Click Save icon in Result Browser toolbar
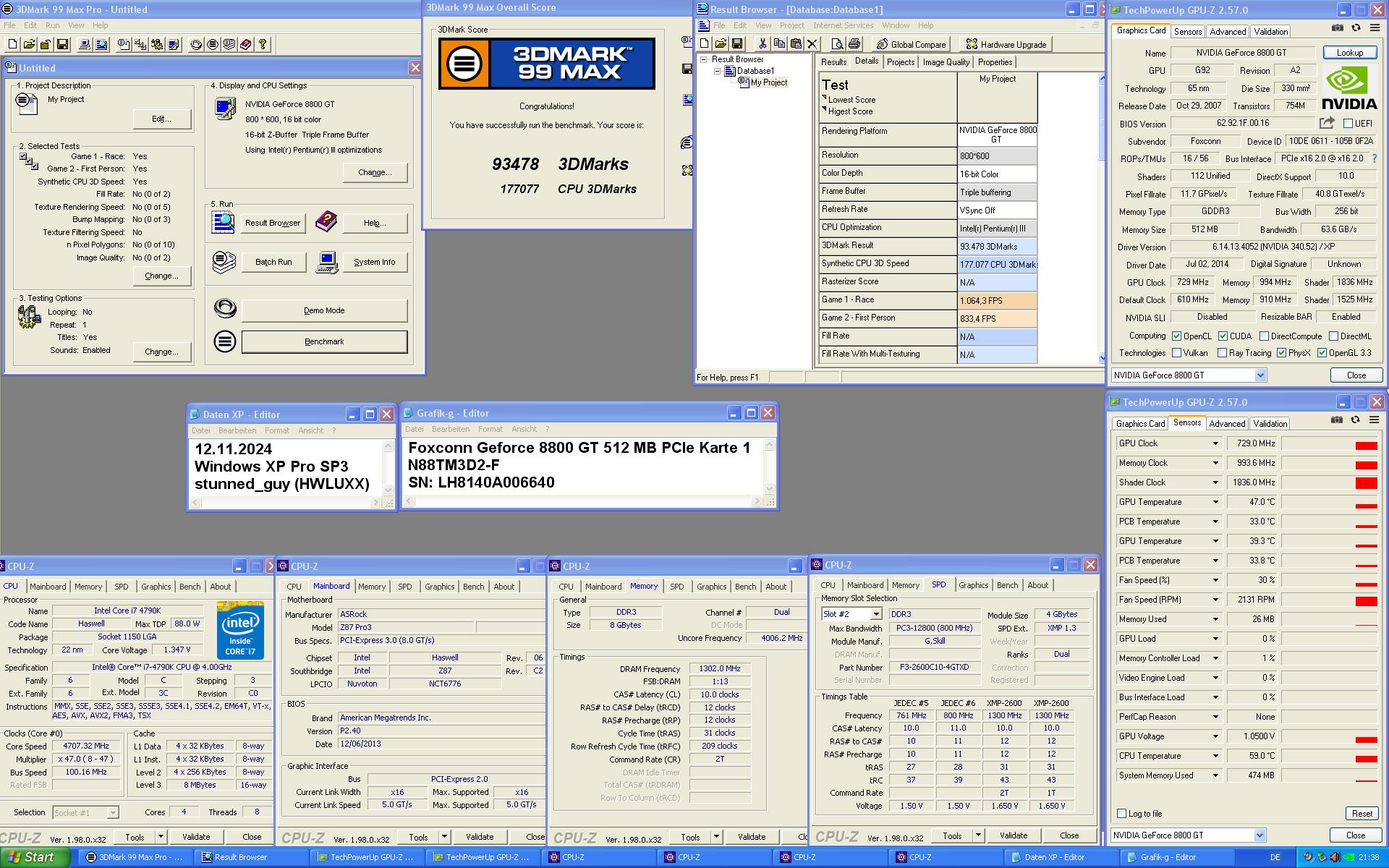Viewport: 1389px width, 868px height. click(x=737, y=44)
